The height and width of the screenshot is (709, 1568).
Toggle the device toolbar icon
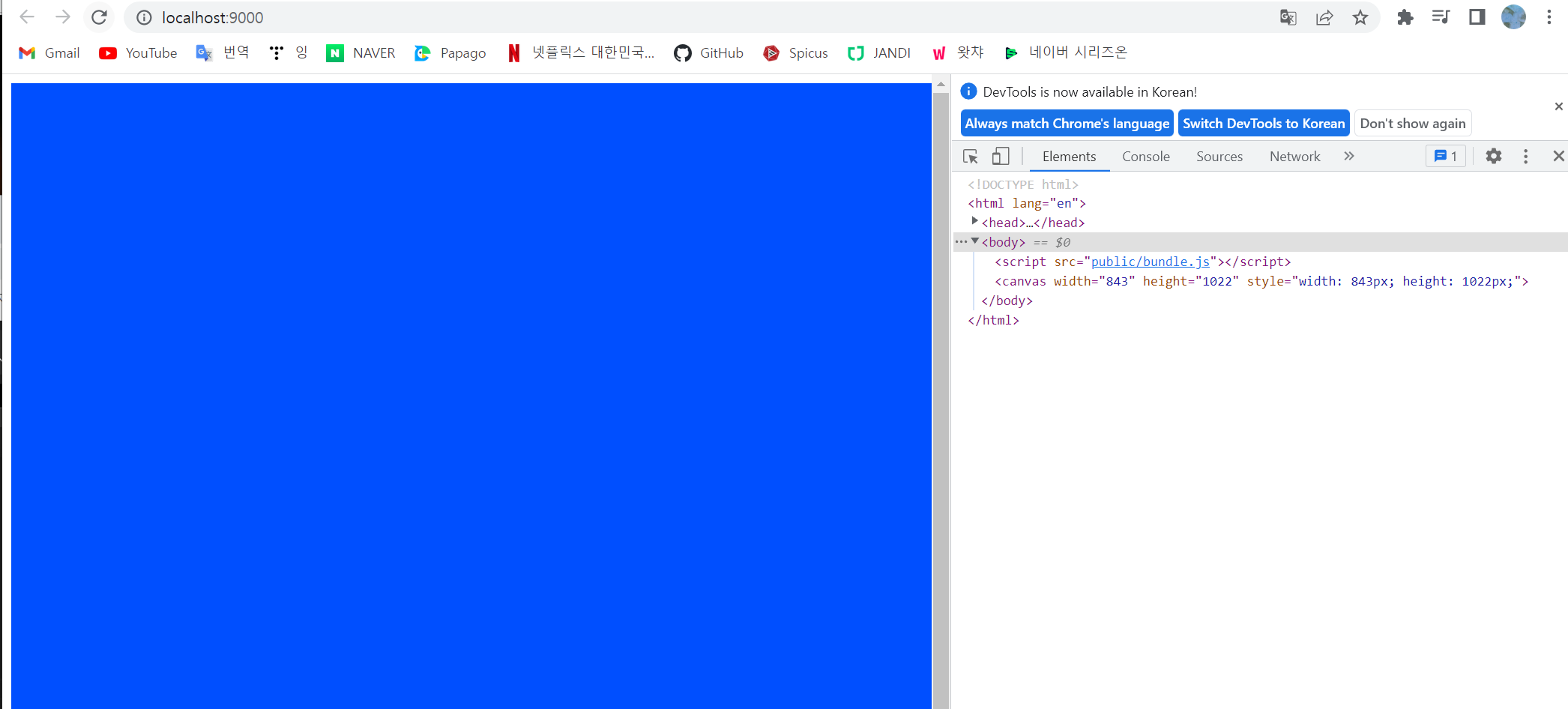pyautogui.click(x=1001, y=156)
